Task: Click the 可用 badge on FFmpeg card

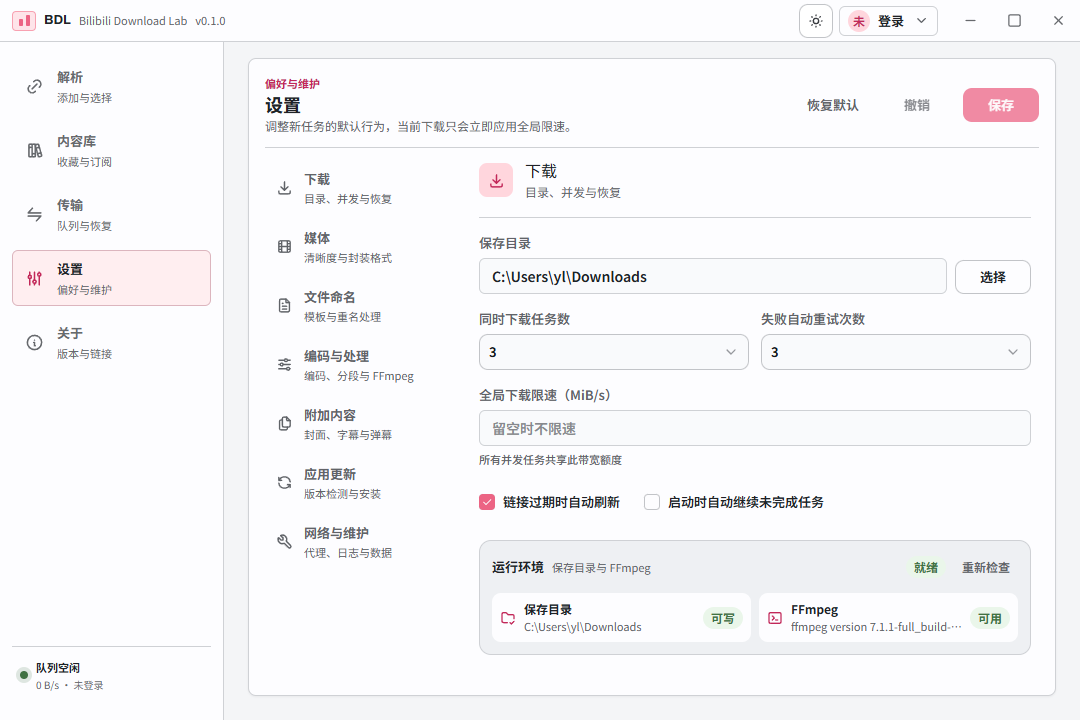Action: click(x=990, y=619)
